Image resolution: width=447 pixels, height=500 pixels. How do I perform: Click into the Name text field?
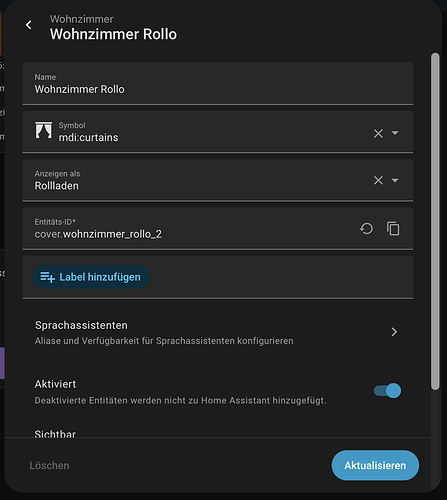point(218,84)
